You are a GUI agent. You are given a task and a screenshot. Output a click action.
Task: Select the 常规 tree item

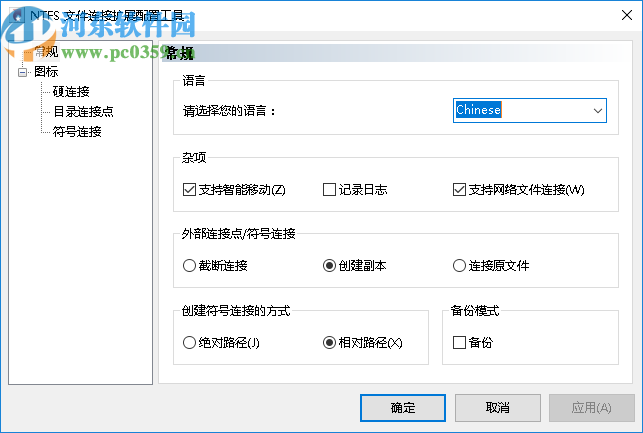tap(46, 52)
